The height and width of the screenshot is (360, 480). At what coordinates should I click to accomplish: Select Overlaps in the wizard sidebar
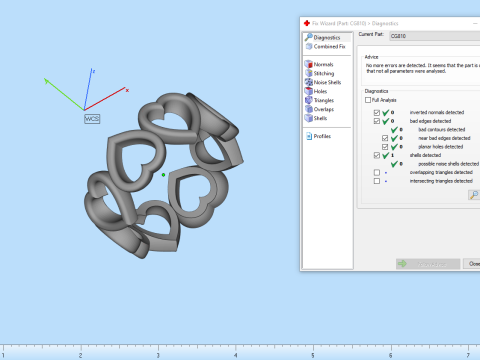pyautogui.click(x=319, y=109)
